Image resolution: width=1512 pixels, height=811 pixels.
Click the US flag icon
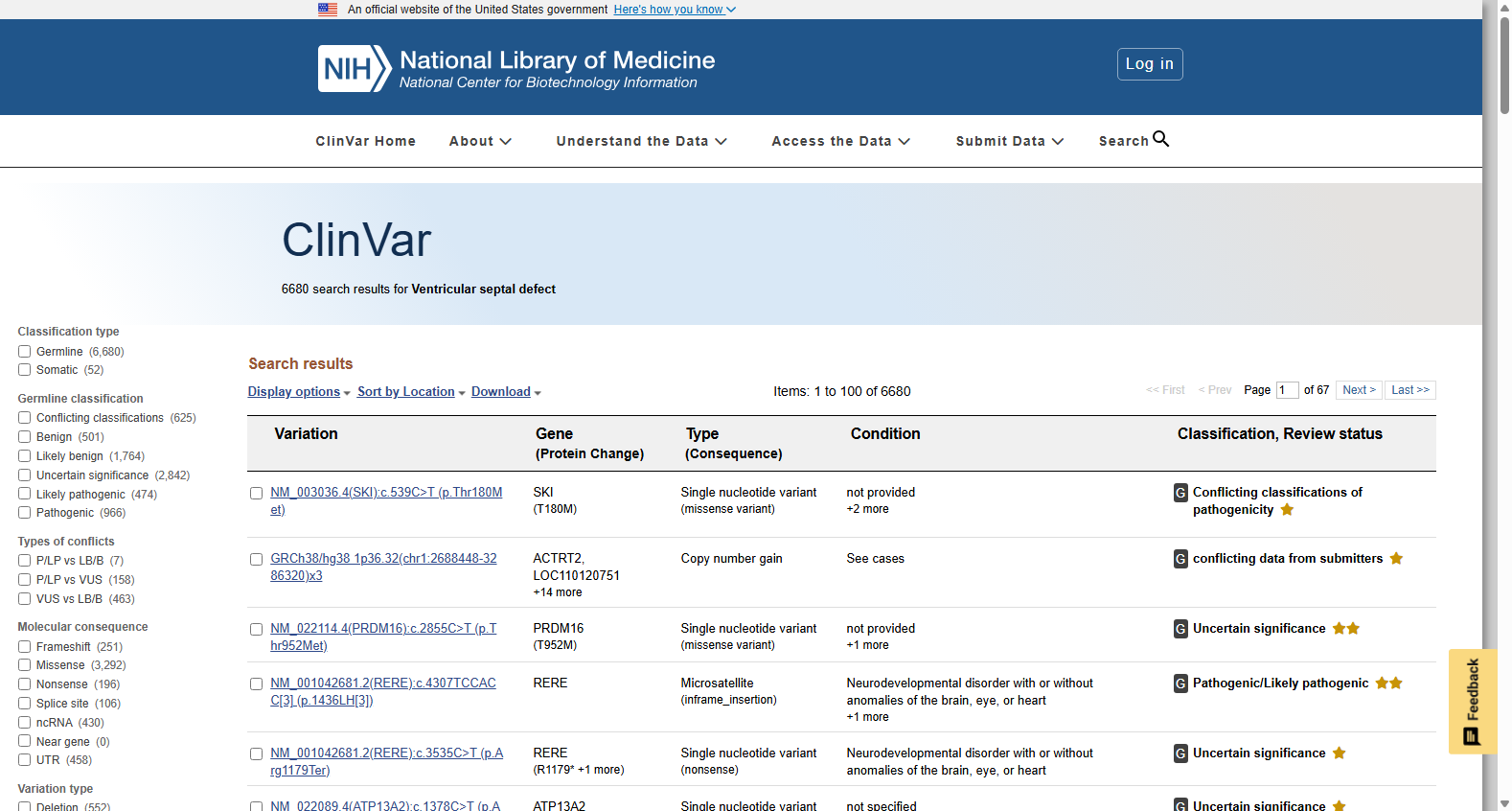(328, 10)
